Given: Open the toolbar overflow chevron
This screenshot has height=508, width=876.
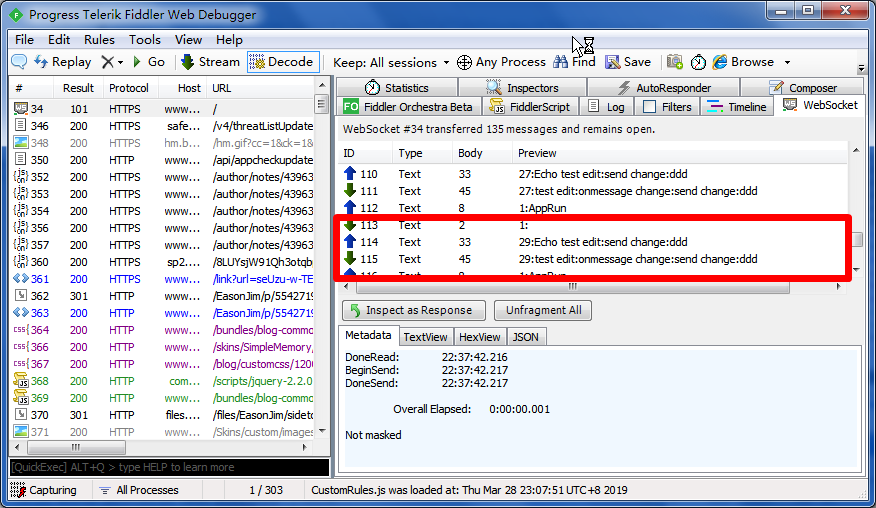Looking at the screenshot, I should click(861, 68).
